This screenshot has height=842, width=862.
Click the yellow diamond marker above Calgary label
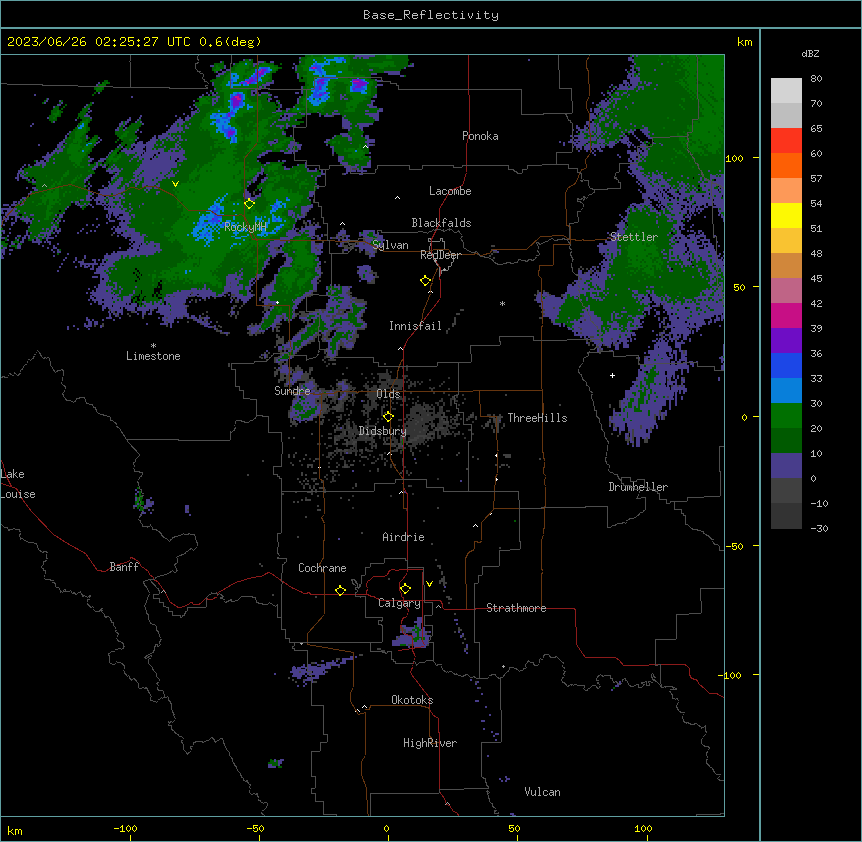coord(405,589)
